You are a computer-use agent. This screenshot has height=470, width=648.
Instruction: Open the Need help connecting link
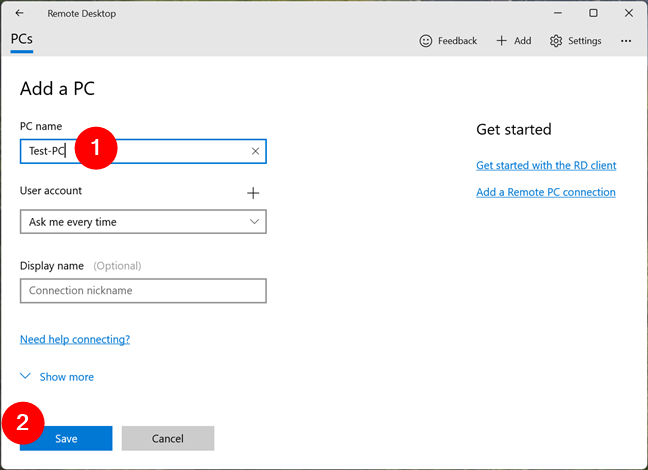(75, 339)
